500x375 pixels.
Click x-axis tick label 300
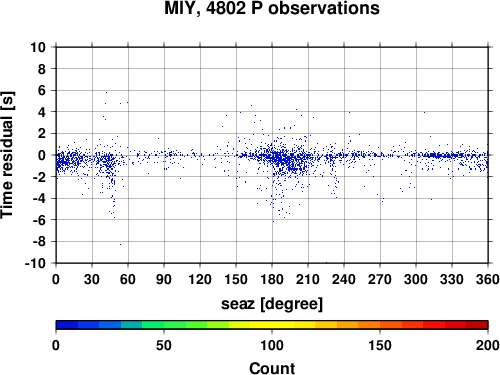coord(416,279)
